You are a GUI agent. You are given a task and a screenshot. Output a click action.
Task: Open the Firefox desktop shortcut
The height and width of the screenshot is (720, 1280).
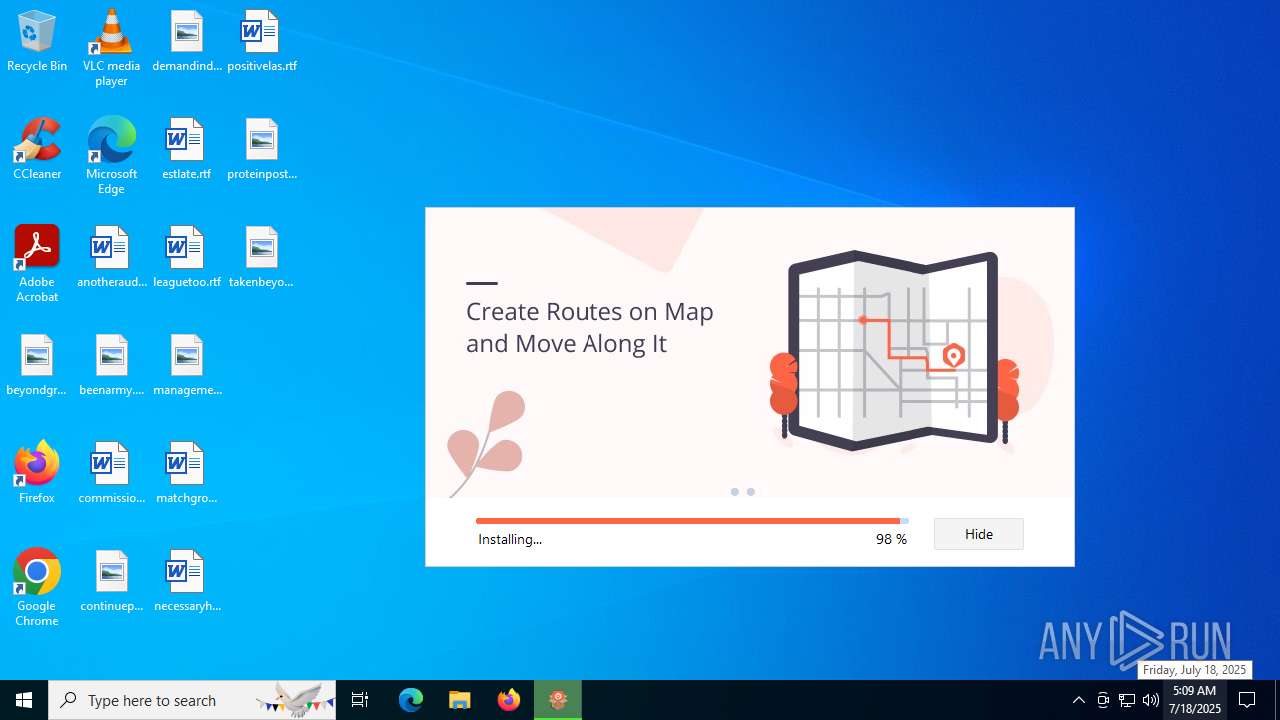tap(37, 474)
